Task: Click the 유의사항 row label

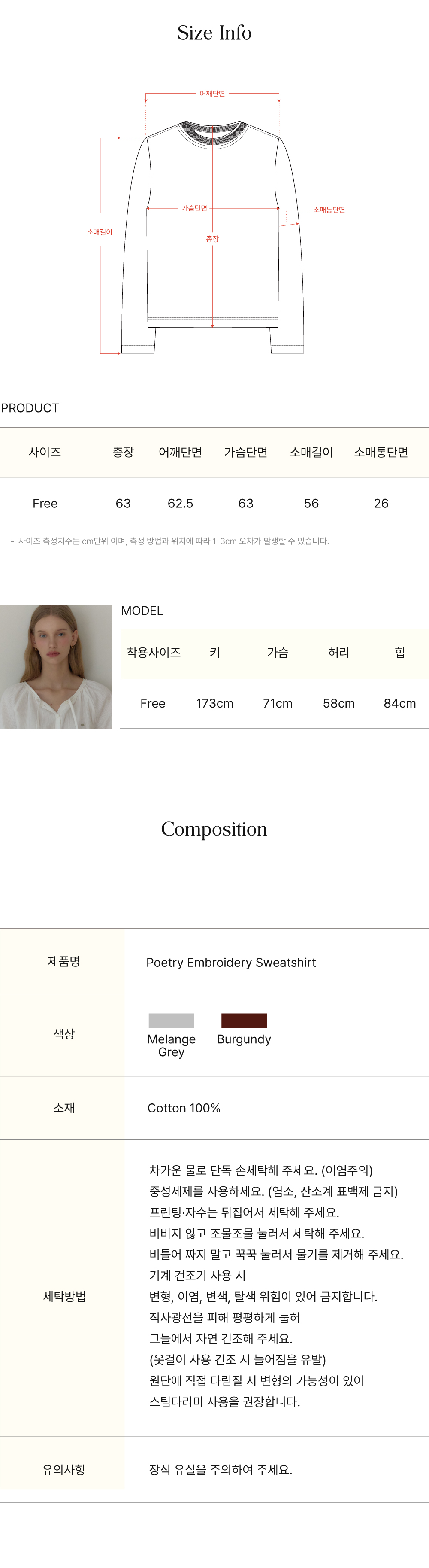Action: (64, 1469)
